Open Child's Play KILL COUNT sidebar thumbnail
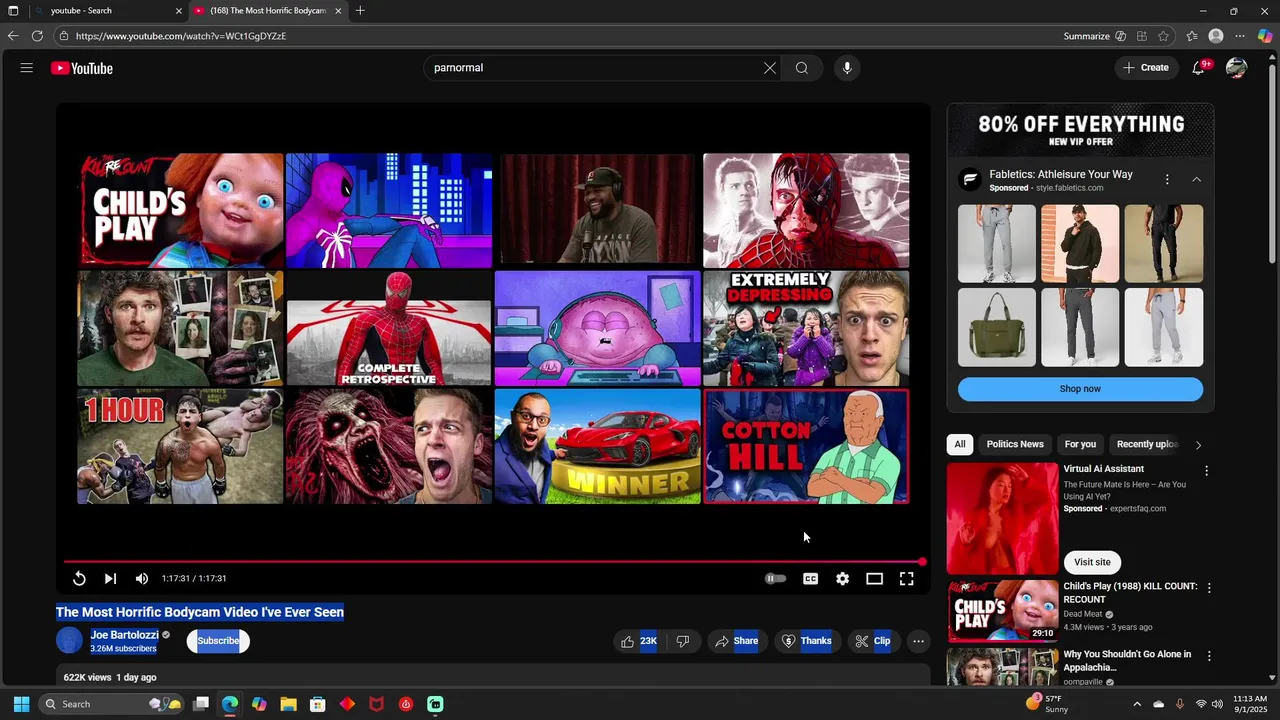This screenshot has height=720, width=1280. (x=1002, y=610)
